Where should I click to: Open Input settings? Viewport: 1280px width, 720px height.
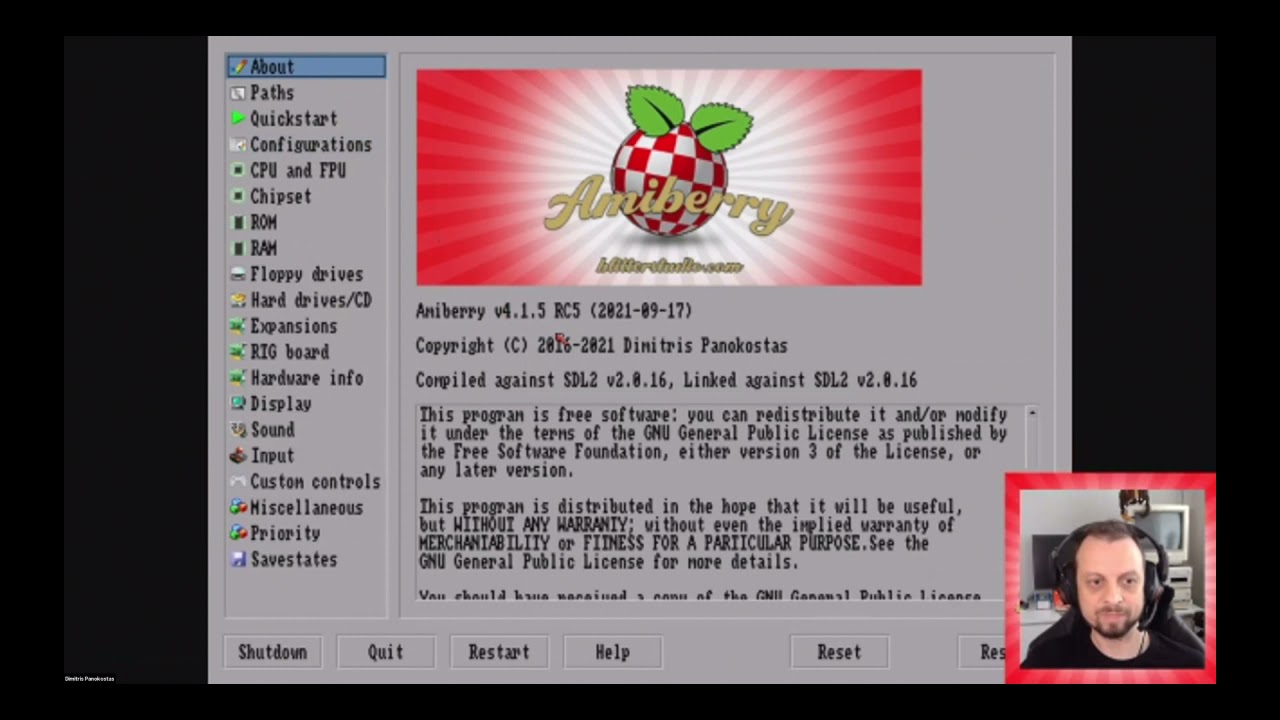306,456
